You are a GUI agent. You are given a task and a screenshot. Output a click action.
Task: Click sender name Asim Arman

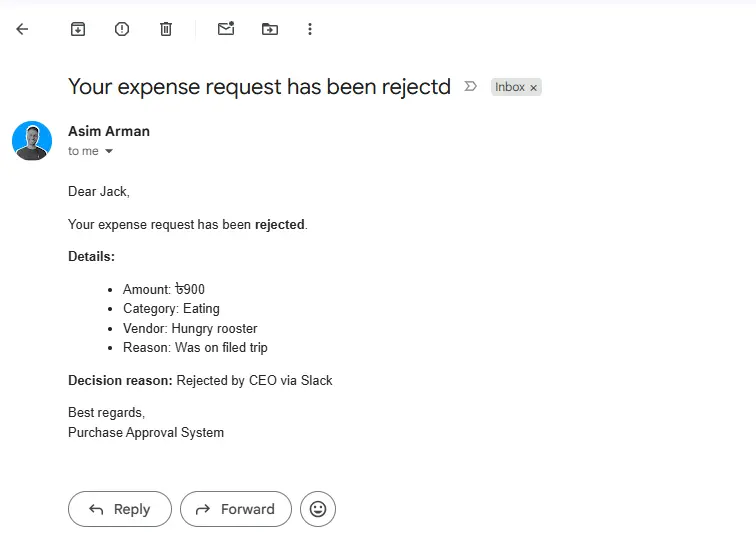[x=109, y=131]
